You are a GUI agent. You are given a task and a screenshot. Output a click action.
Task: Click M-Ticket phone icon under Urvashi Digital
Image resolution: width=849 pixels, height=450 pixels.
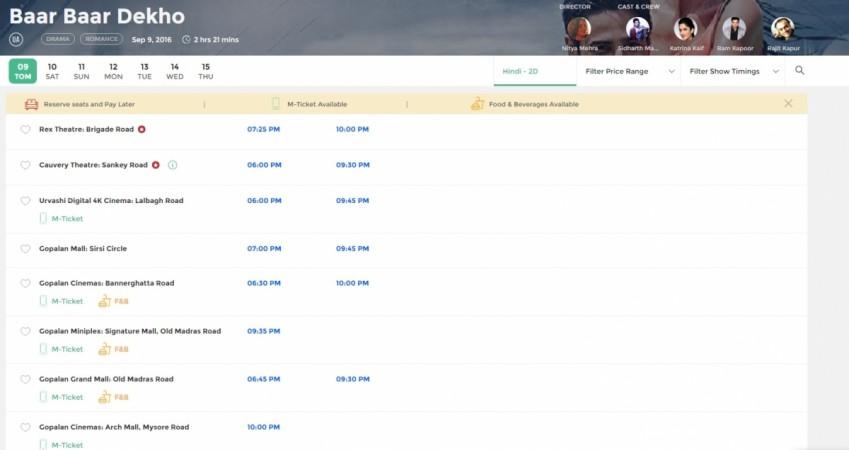click(x=43, y=218)
